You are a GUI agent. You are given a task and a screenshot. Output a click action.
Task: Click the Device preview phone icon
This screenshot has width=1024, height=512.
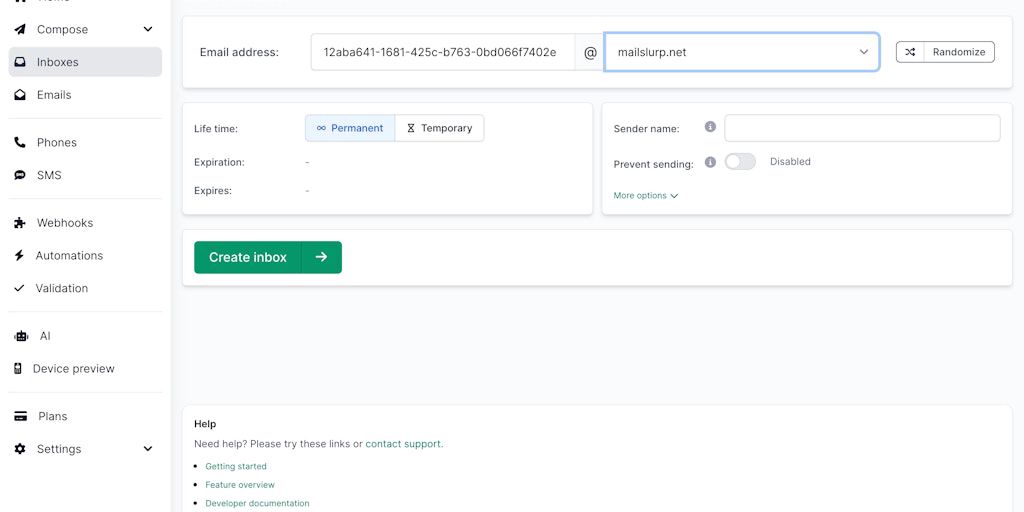coord(18,369)
